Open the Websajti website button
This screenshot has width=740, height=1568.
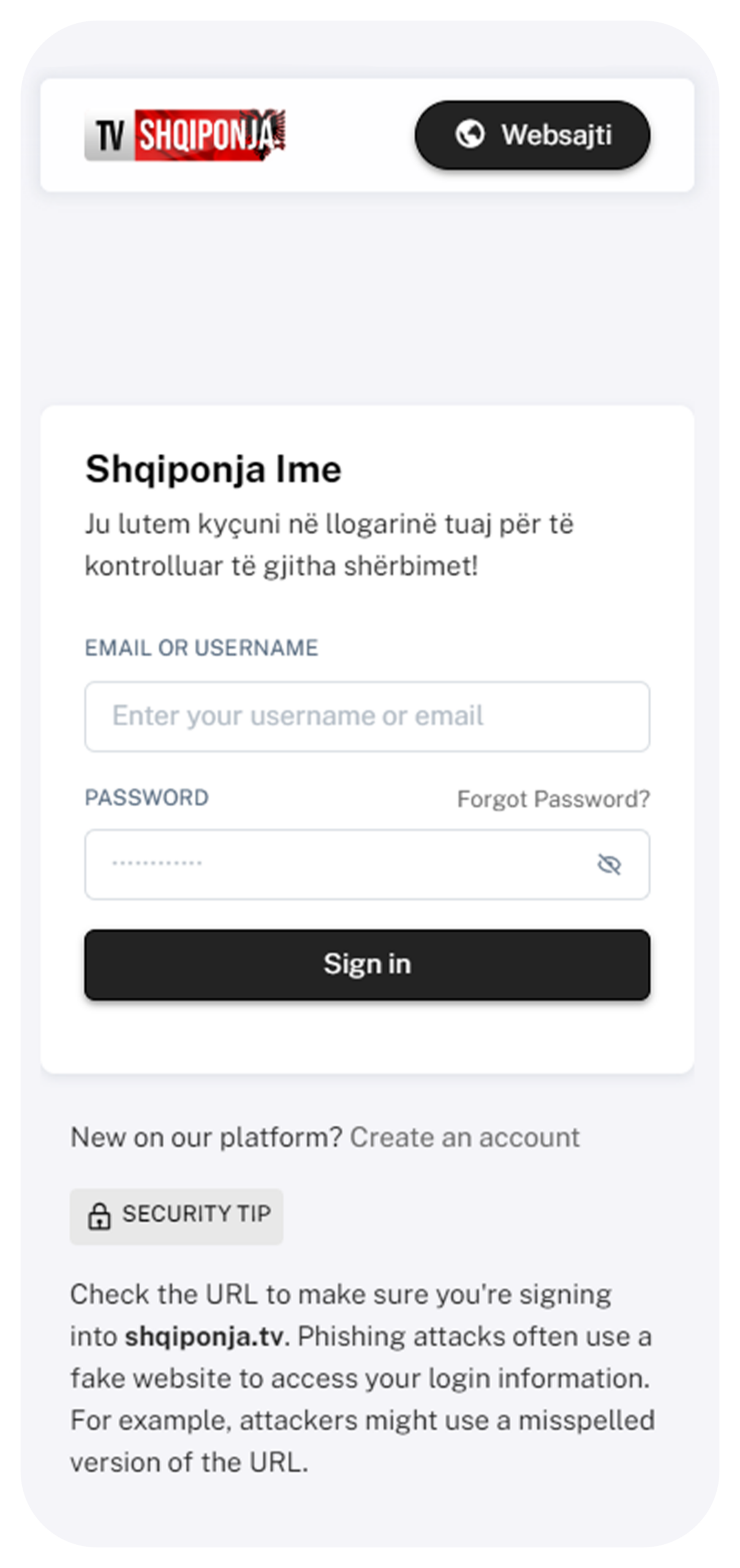532,135
